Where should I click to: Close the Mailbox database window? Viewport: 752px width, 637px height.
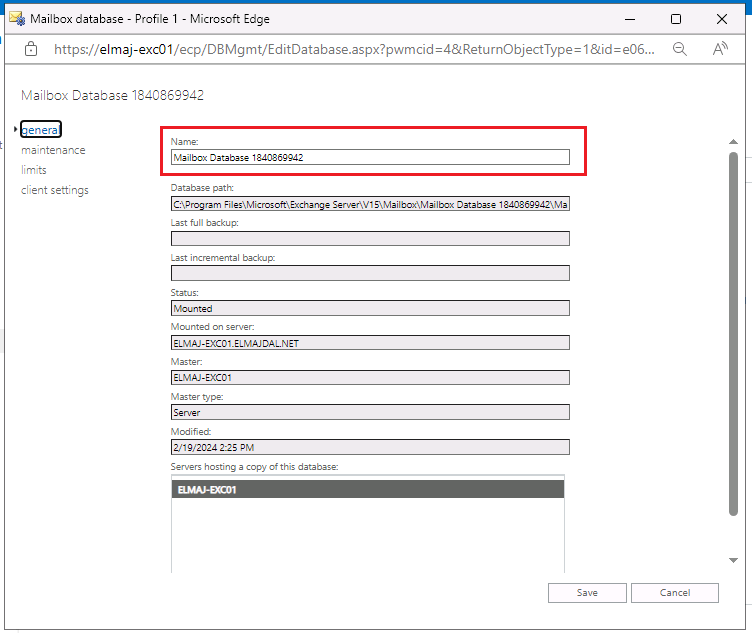722,19
